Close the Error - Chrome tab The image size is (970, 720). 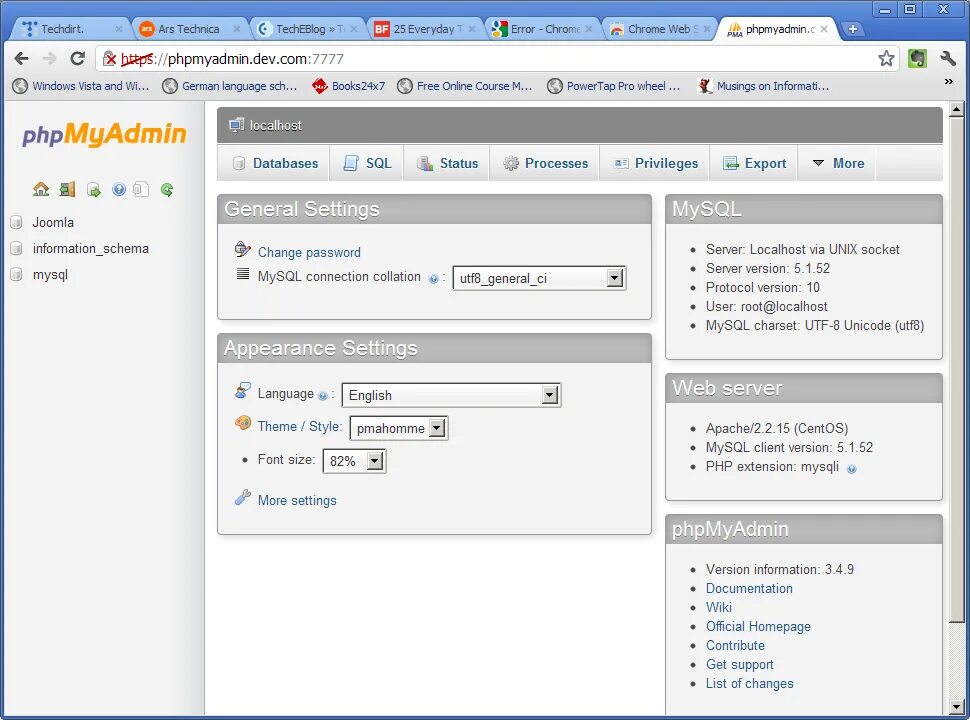(589, 29)
